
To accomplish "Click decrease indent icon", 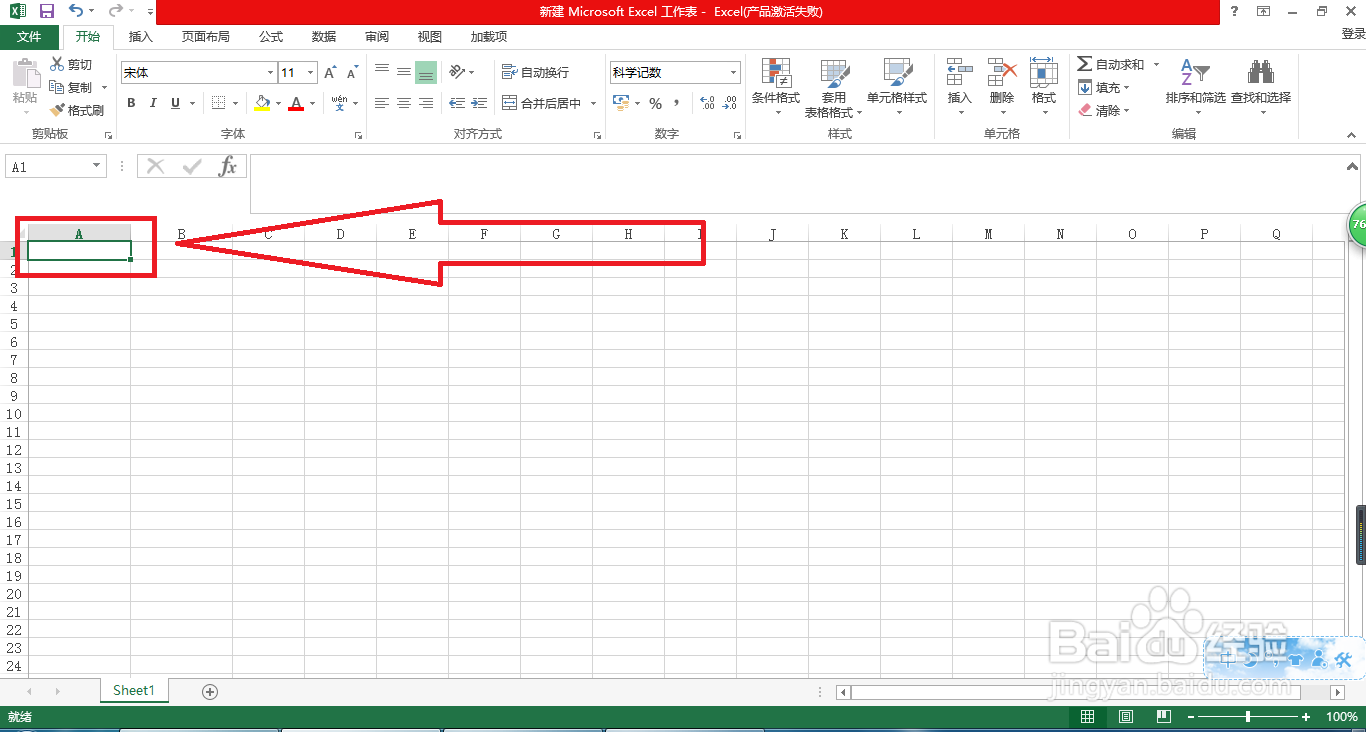I will 457,103.
